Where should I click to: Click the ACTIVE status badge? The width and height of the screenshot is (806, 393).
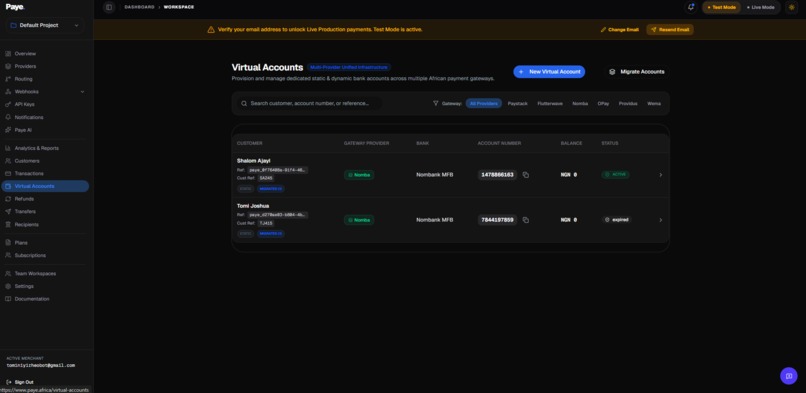point(615,175)
